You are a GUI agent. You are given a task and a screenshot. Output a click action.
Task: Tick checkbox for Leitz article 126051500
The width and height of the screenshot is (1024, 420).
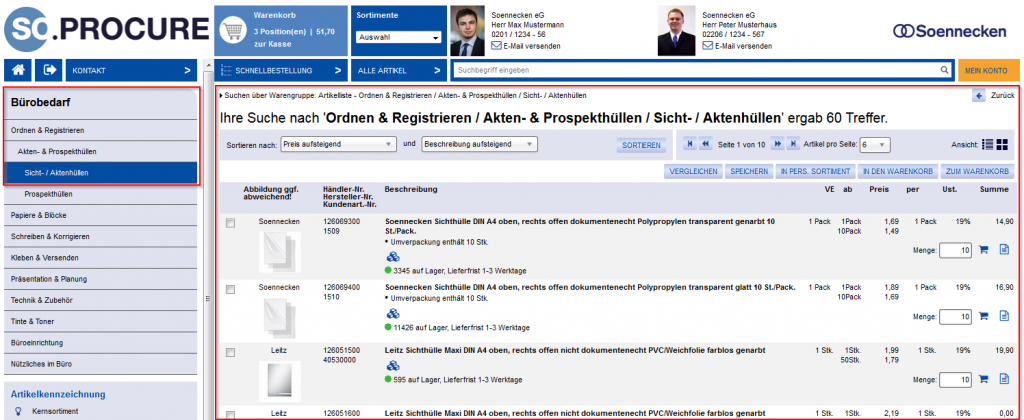pos(230,352)
